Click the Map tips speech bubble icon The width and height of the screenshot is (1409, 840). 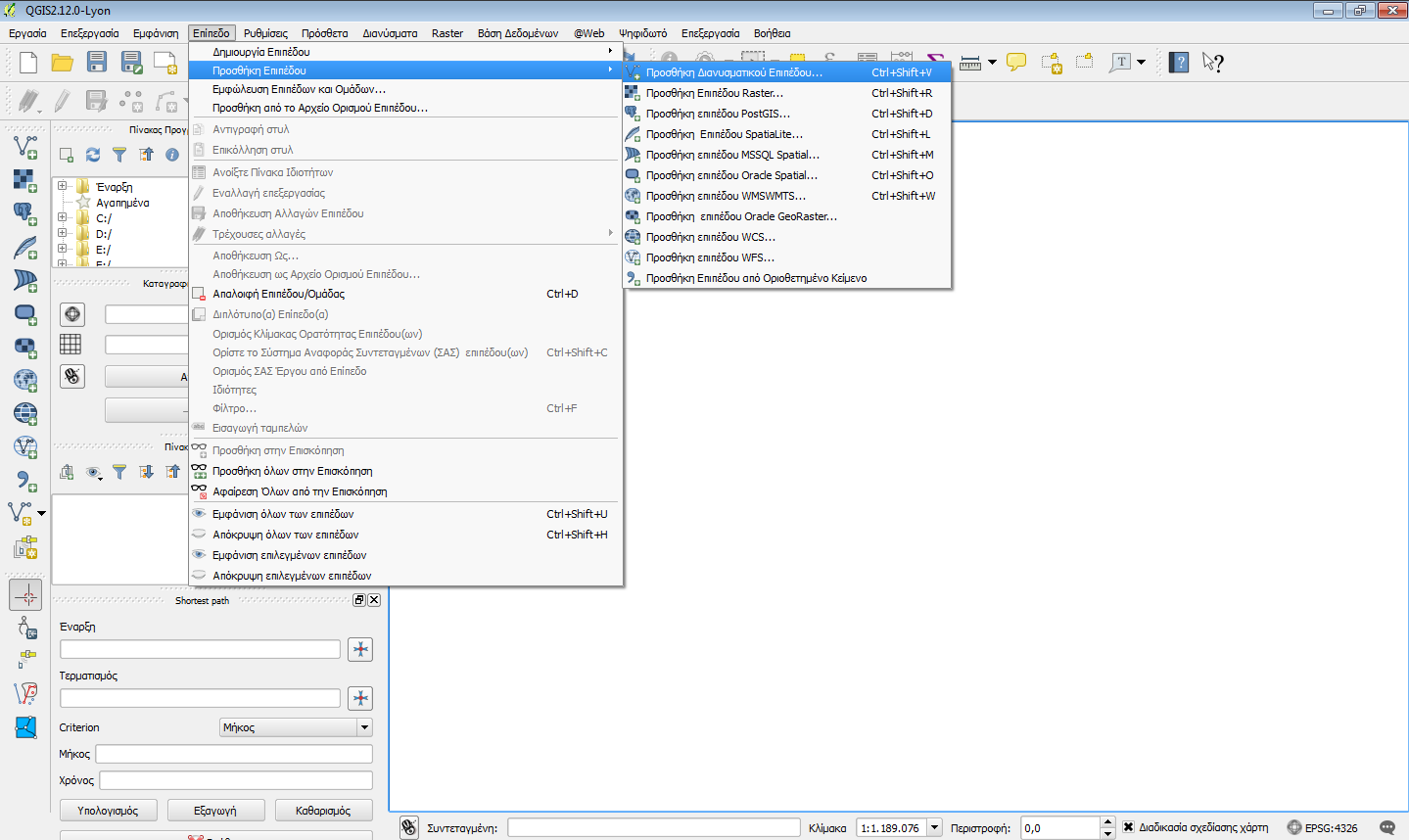tap(1016, 63)
